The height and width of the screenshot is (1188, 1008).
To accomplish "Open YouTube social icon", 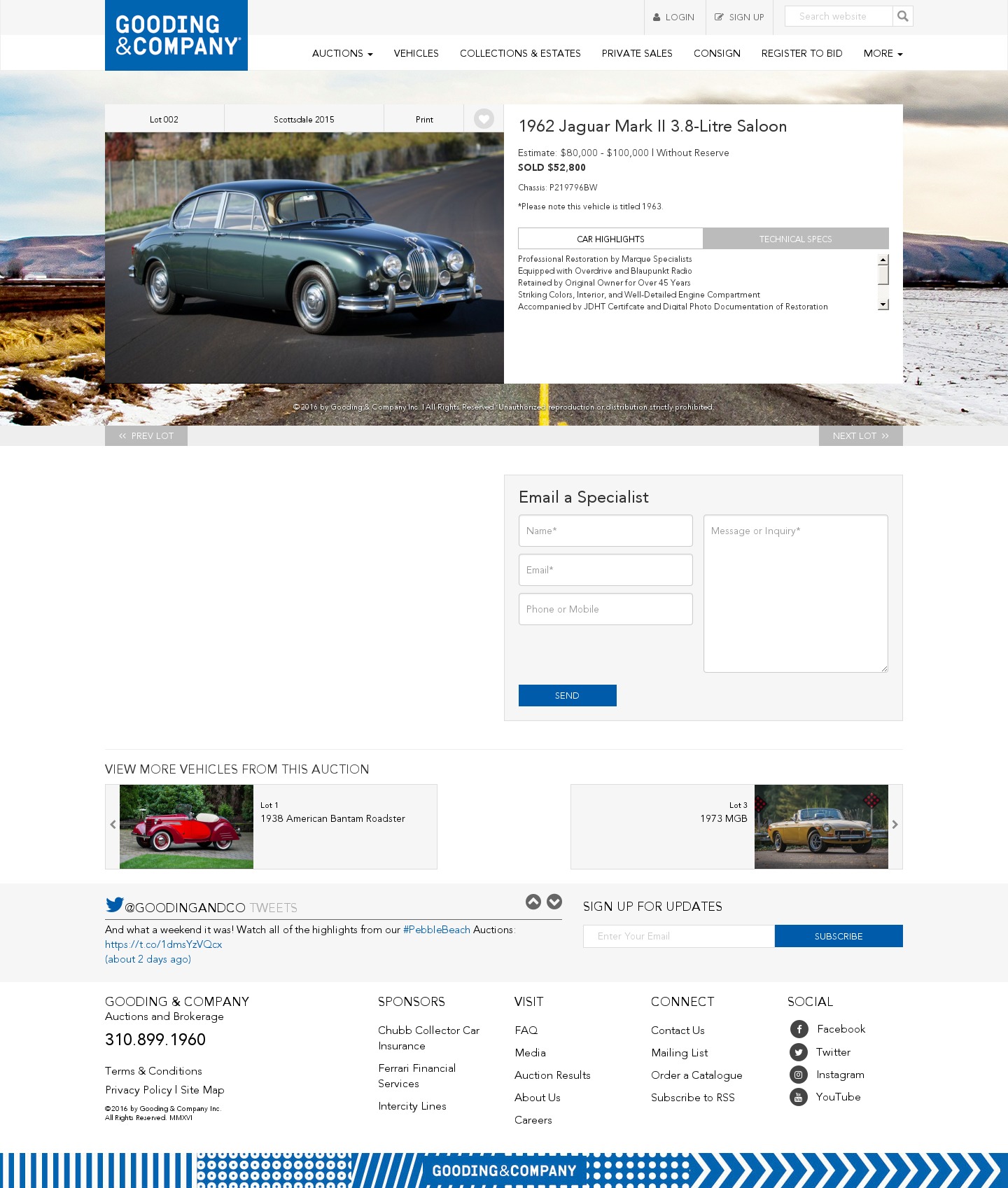I will coord(799,1097).
